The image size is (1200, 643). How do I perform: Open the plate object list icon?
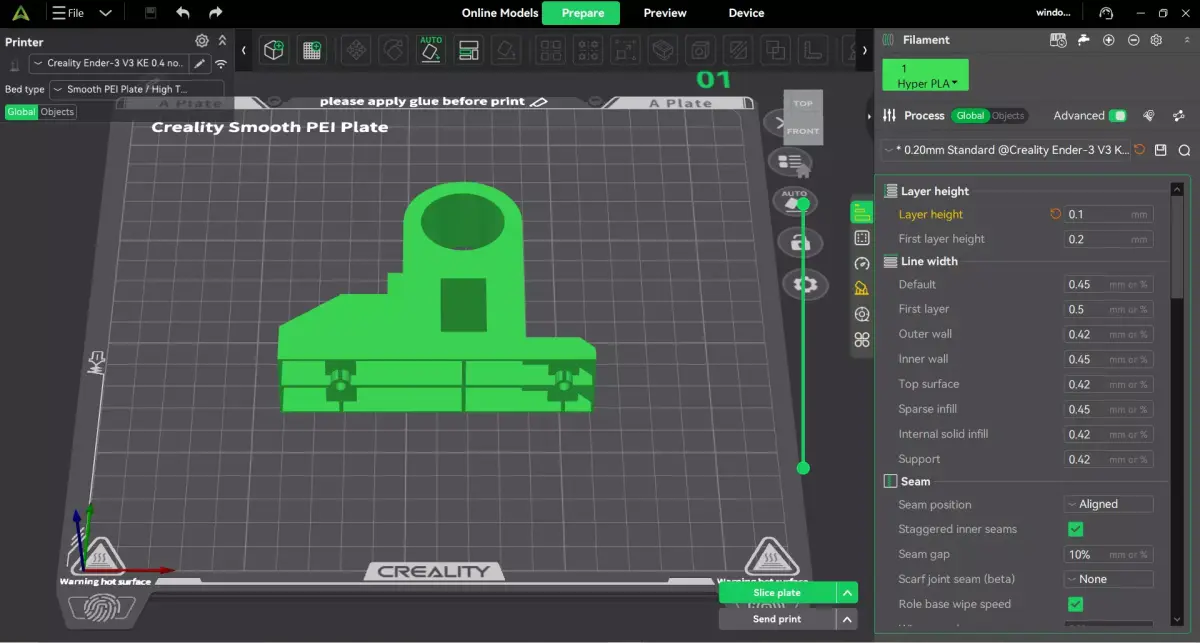tap(790, 162)
